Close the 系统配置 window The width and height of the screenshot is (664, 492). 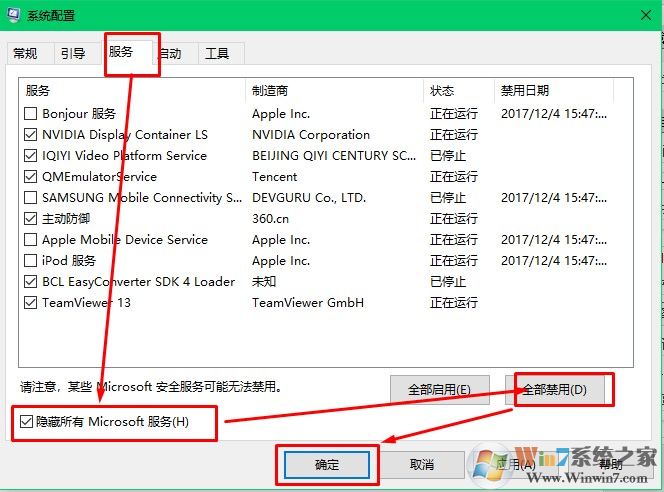(x=646, y=16)
